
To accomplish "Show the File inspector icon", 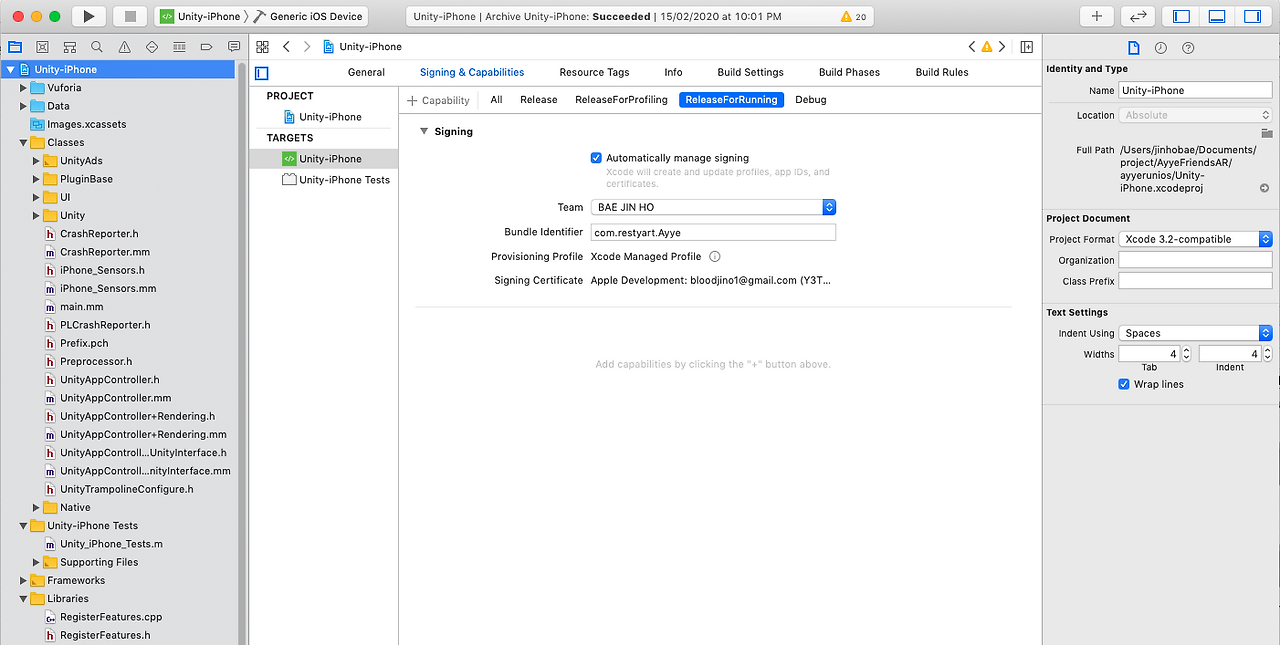I will (1133, 48).
